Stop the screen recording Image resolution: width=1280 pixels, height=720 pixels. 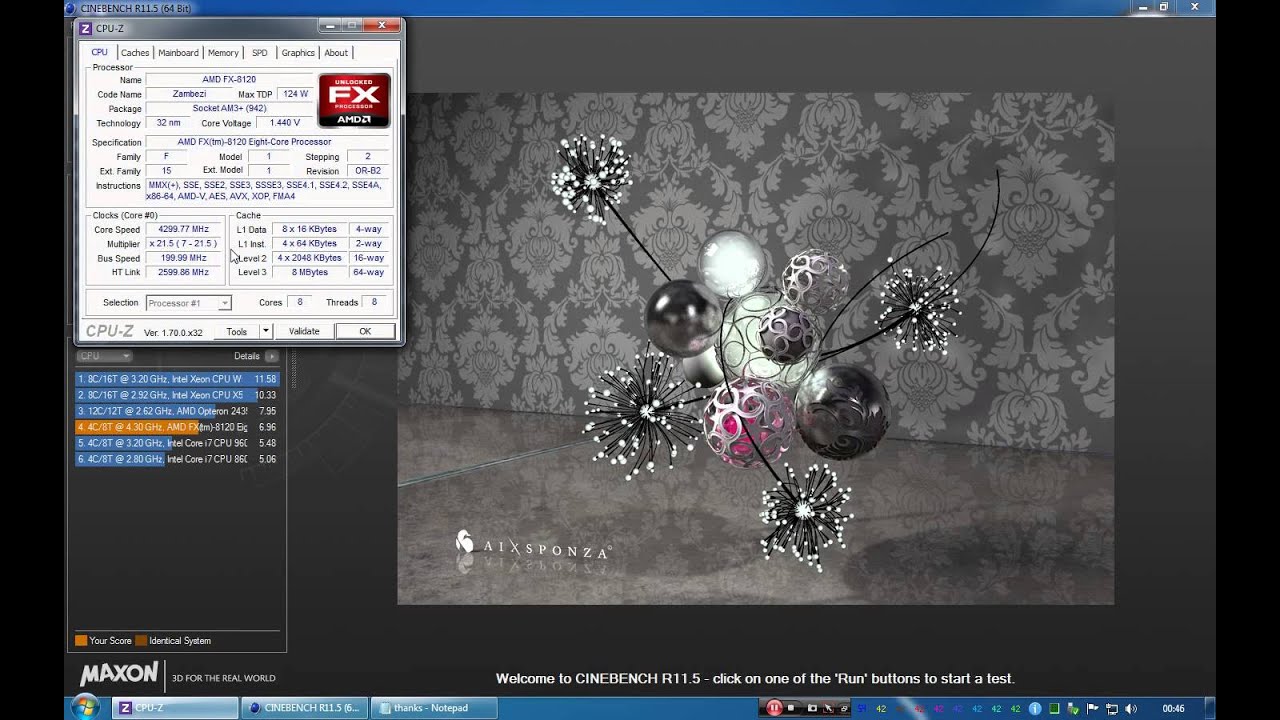791,708
